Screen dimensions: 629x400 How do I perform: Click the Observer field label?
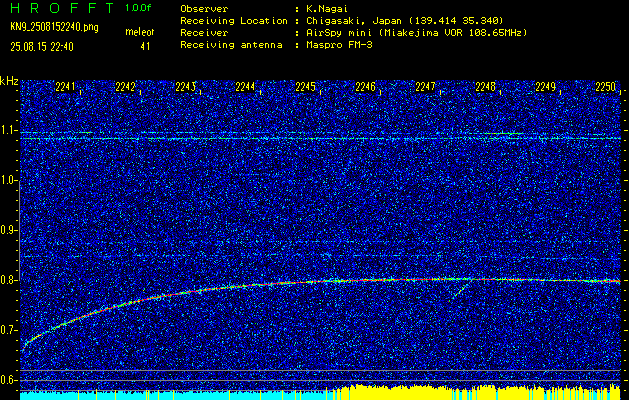pos(204,9)
